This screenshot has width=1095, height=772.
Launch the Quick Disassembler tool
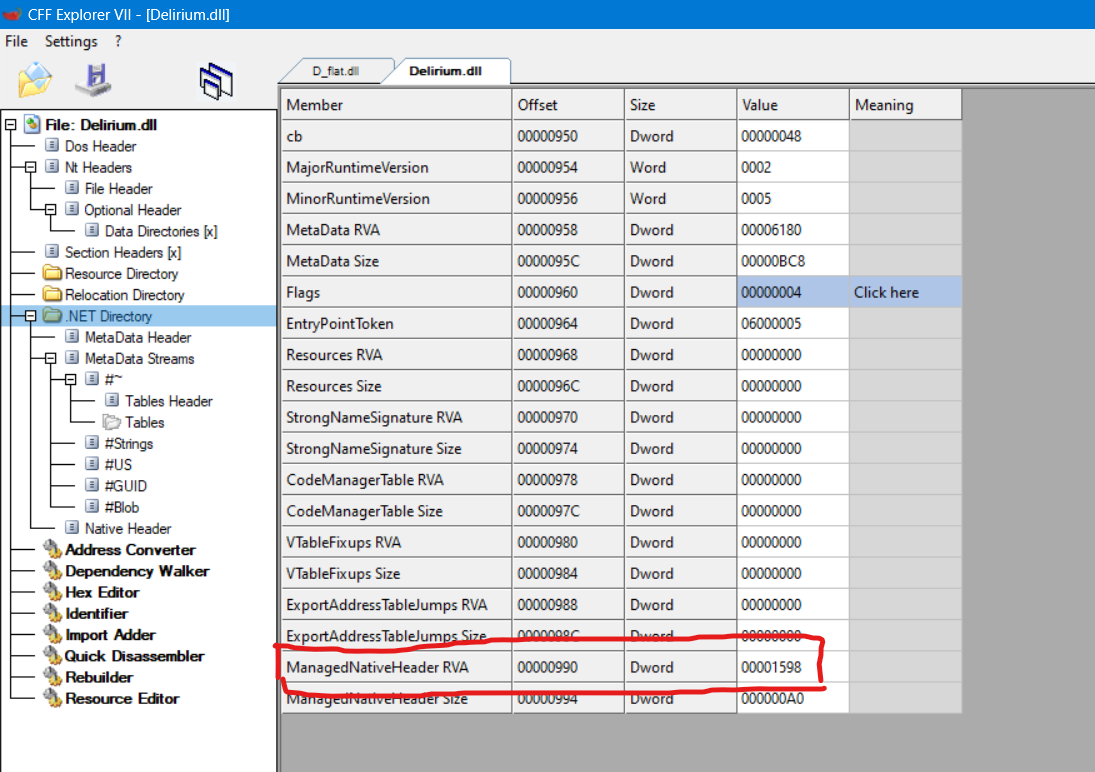[x=134, y=656]
